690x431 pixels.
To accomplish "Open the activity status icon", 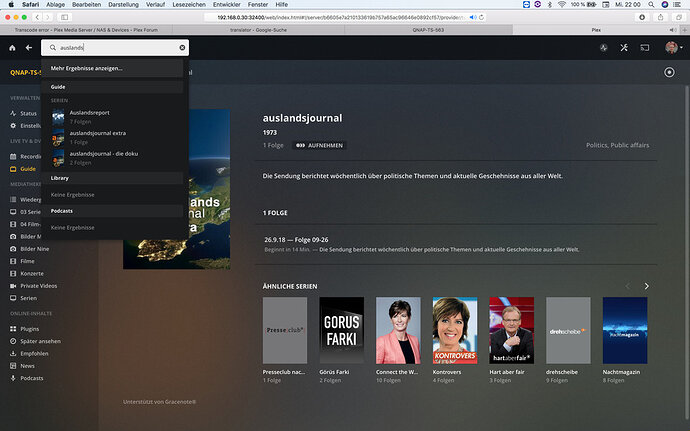I will (604, 48).
